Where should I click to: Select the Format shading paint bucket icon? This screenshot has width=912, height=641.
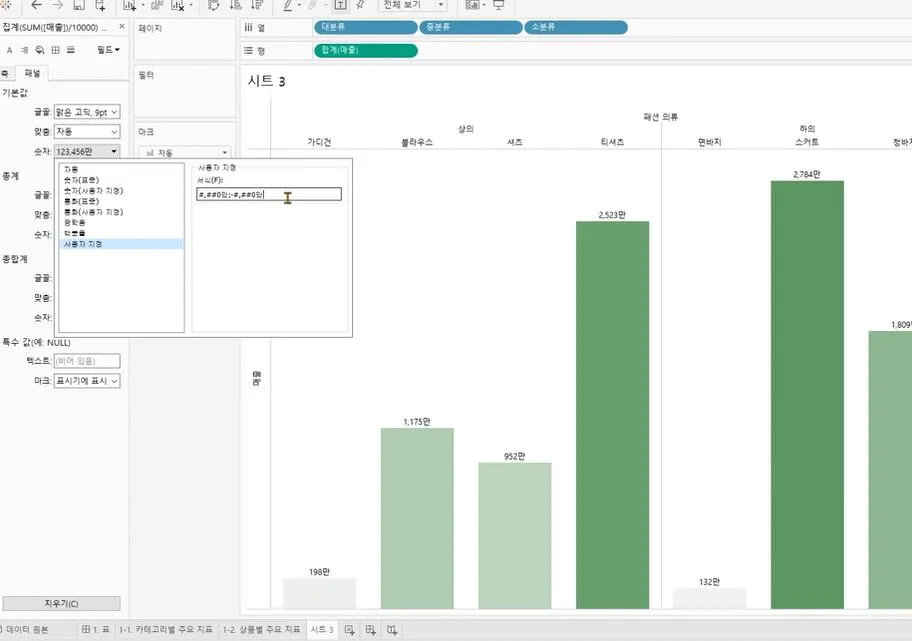[40, 50]
